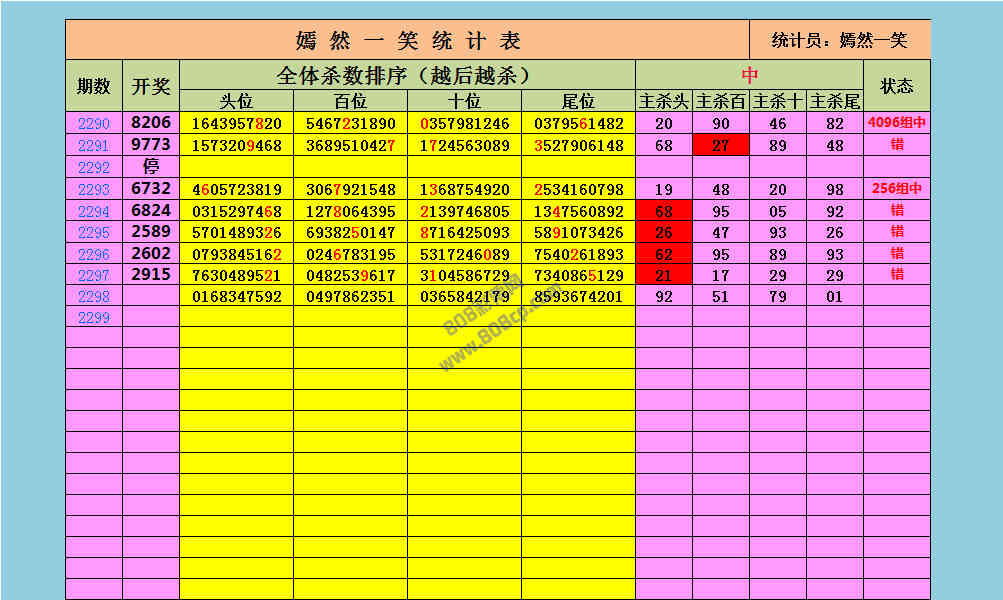The height and width of the screenshot is (600, 1003).
Task: Select the draw result 8206 cell
Action: [151, 123]
